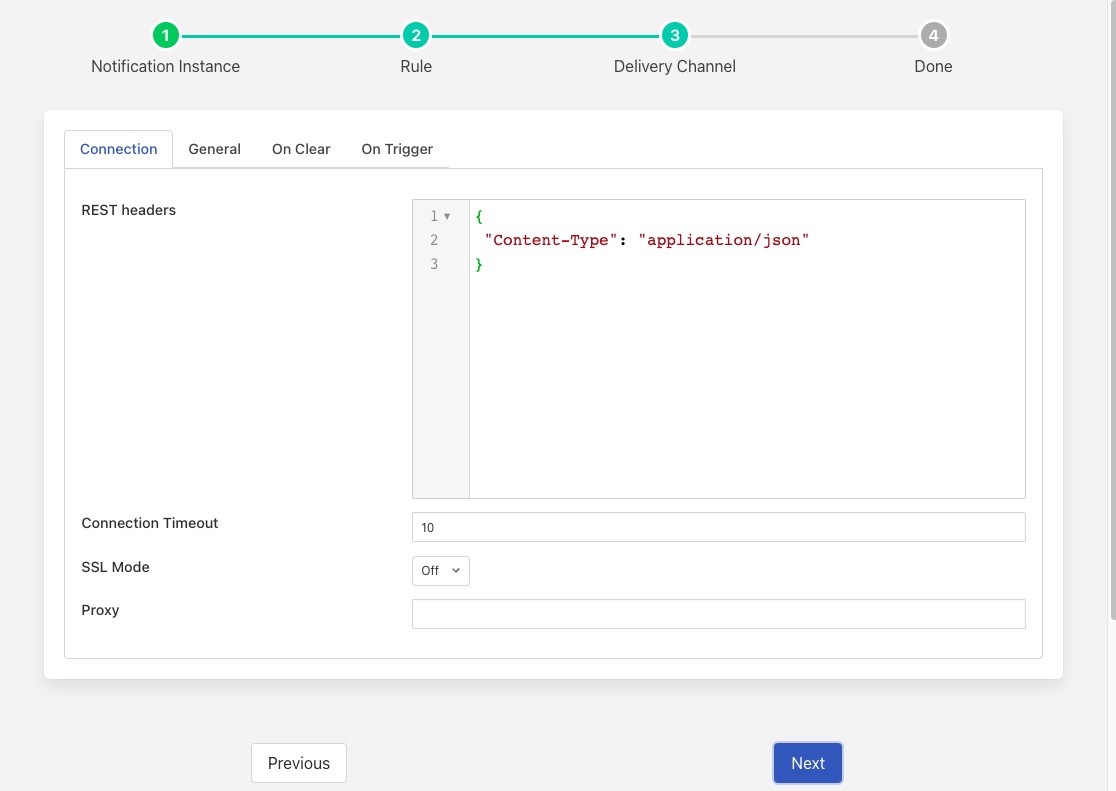Screen dimensions: 1116x791
Task: Click step 2 circle for Rule
Action: (x=416, y=36)
